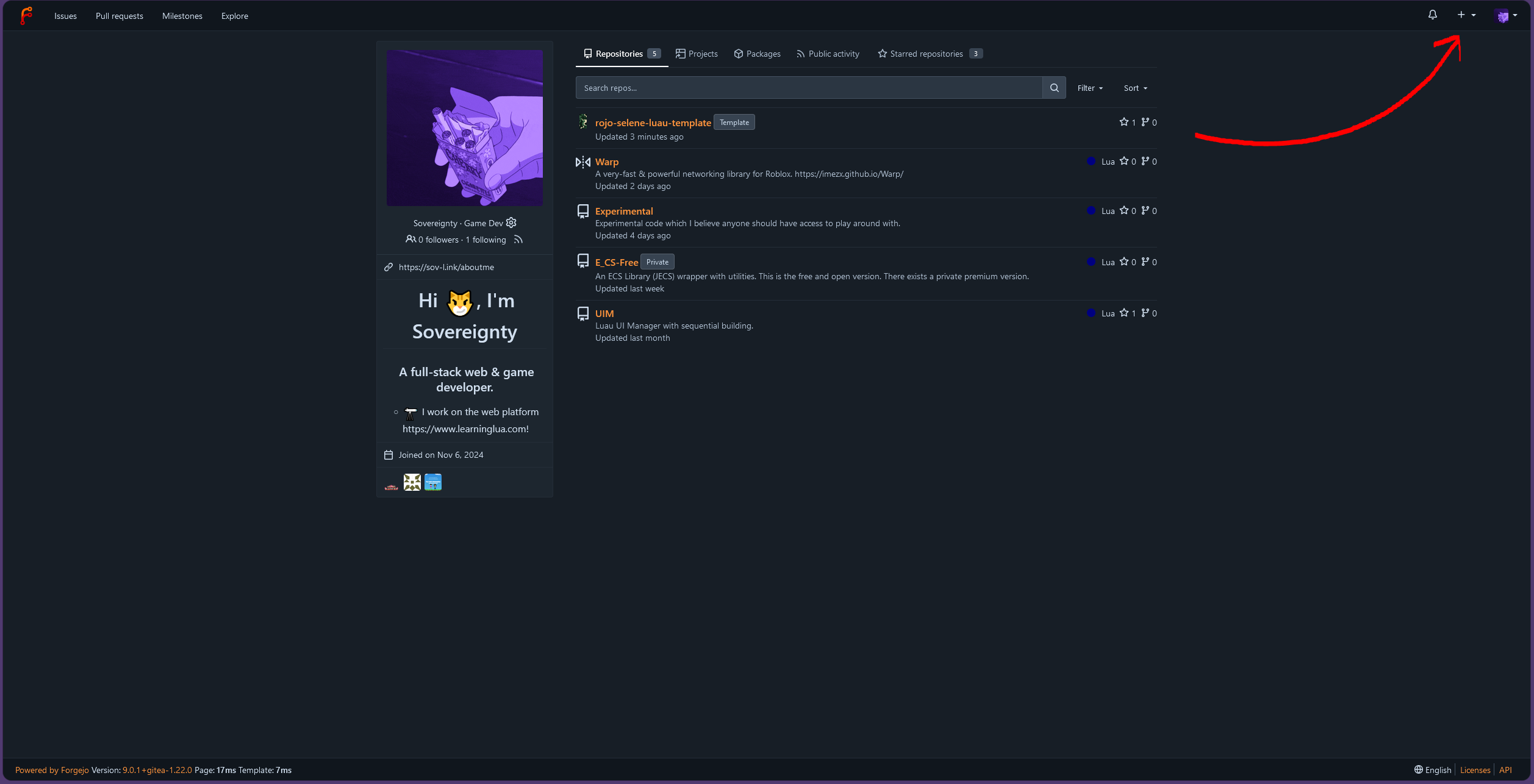Click the fork icon on Warp row
This screenshot has width=1534, height=784.
[1145, 161]
